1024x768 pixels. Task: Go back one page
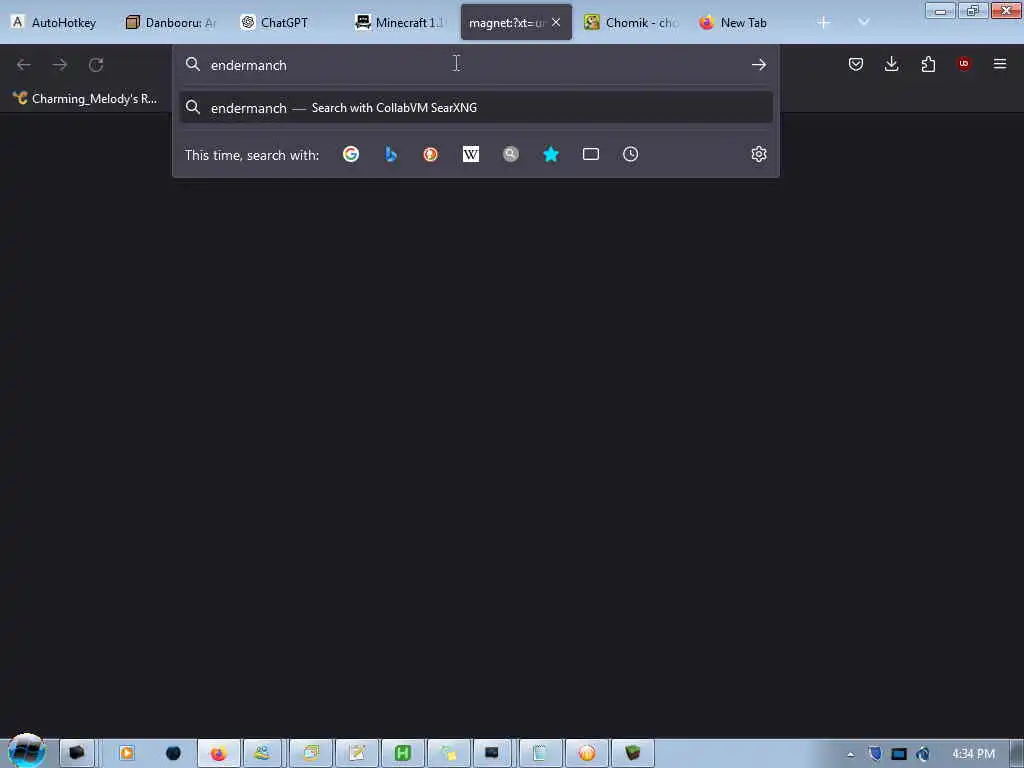(24, 65)
